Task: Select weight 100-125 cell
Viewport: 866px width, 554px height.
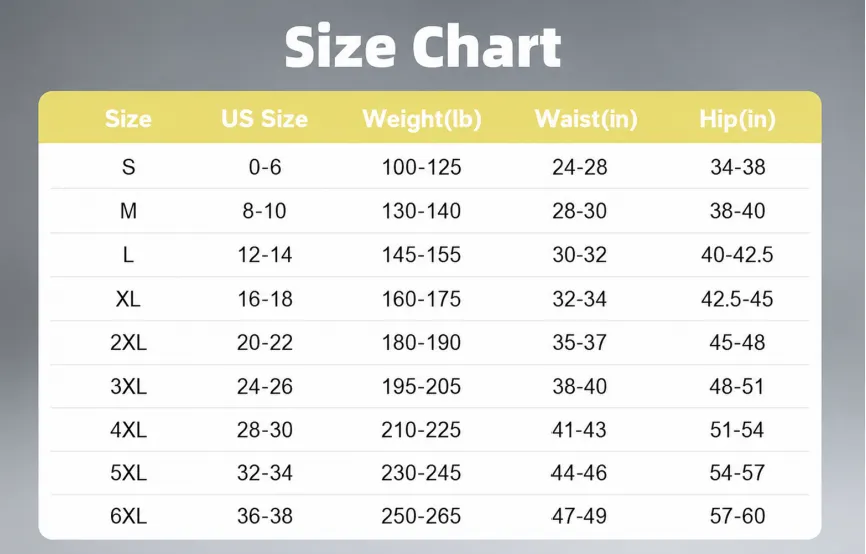Action: click(x=421, y=167)
